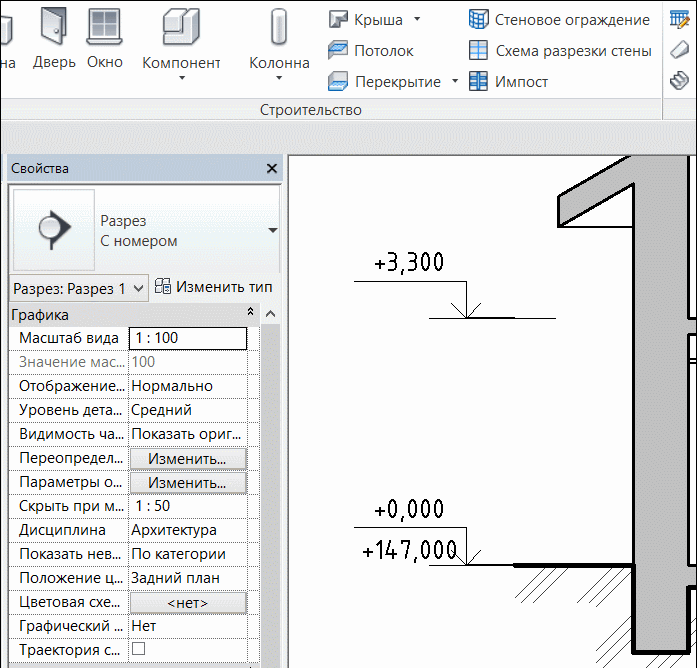Select the +3,300 elevation label
This screenshot has height=668, width=697.
[x=409, y=262]
